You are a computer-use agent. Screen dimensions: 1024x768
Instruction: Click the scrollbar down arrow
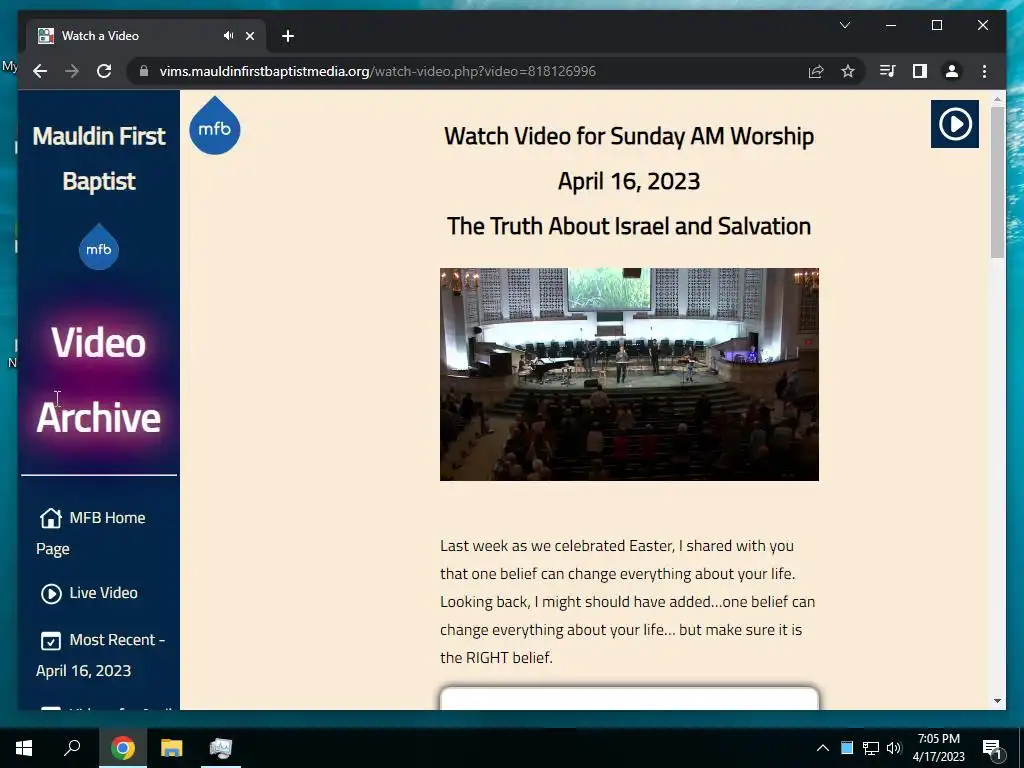tap(997, 701)
